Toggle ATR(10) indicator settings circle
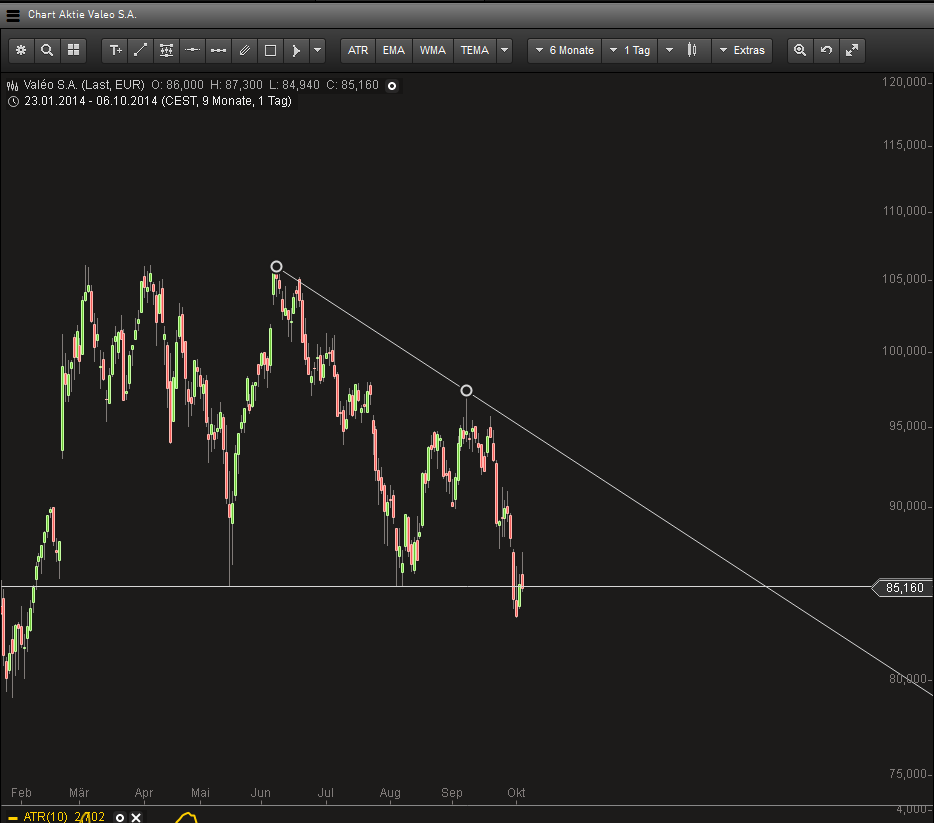The height and width of the screenshot is (823, 934). click(x=120, y=817)
